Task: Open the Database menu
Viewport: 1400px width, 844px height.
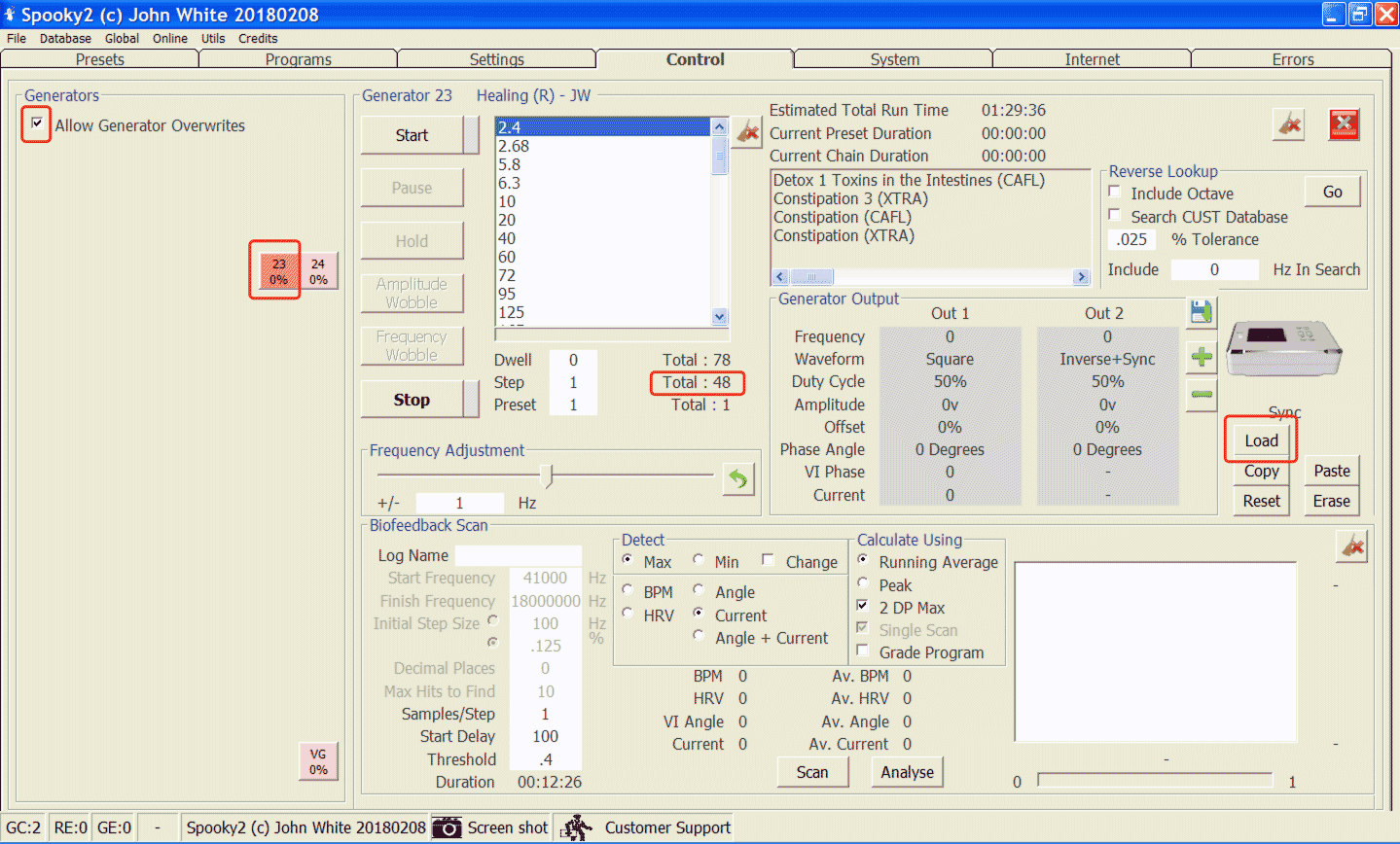Action: (x=65, y=39)
